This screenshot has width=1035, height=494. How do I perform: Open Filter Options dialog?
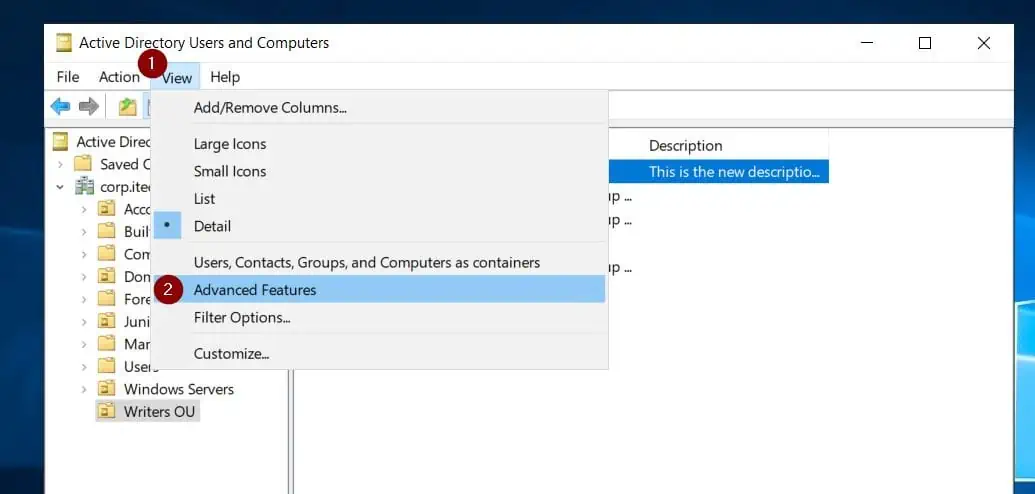point(379,318)
